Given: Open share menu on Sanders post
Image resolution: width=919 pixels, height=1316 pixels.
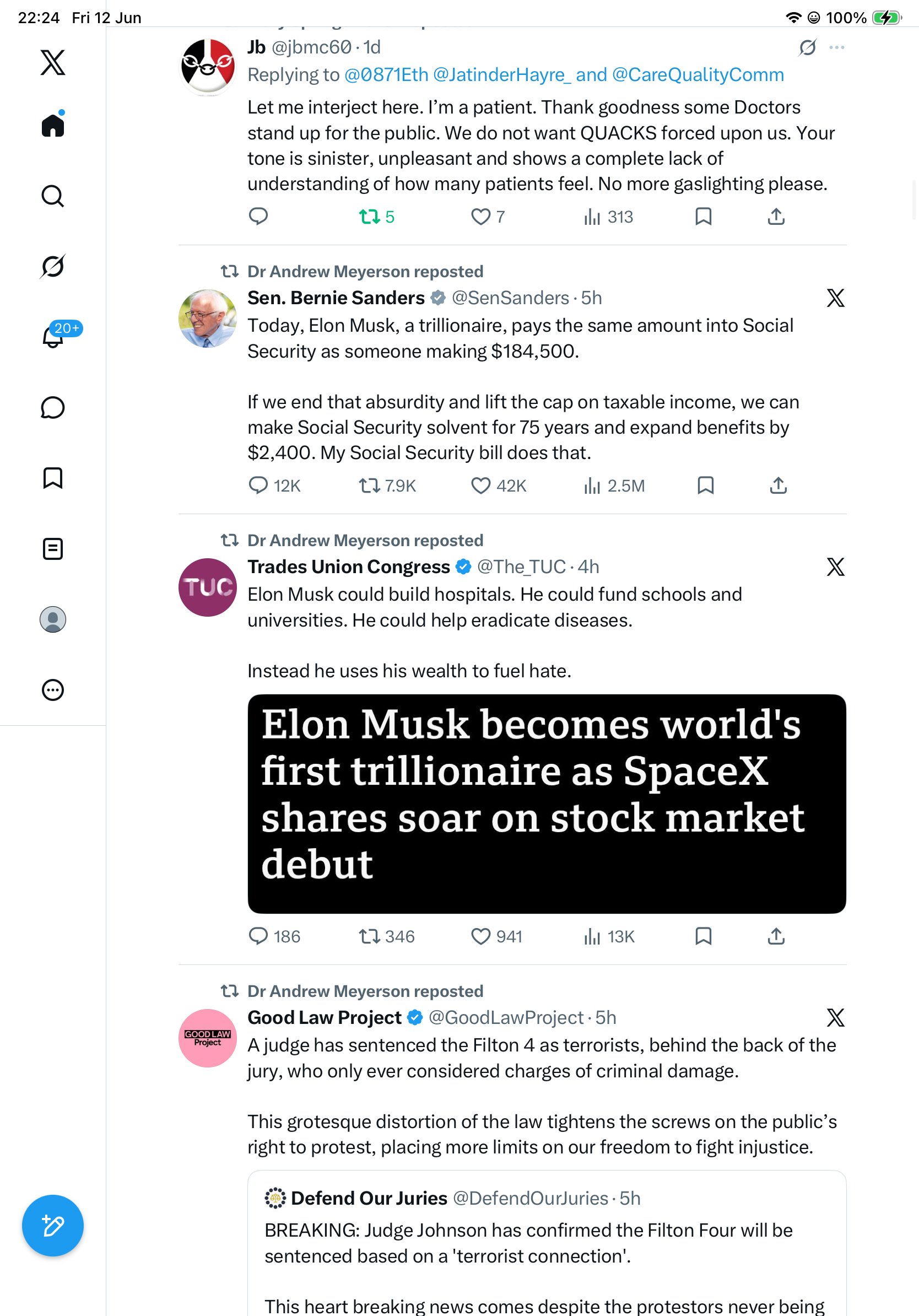Looking at the screenshot, I should [x=777, y=486].
